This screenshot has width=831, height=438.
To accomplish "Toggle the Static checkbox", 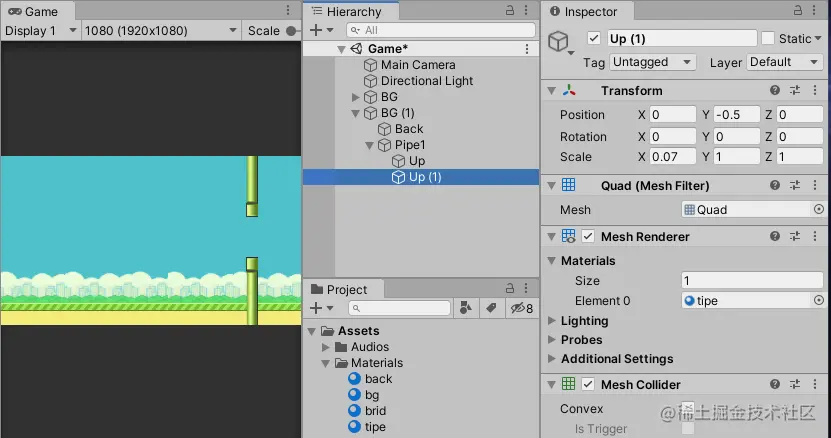I will tap(767, 38).
